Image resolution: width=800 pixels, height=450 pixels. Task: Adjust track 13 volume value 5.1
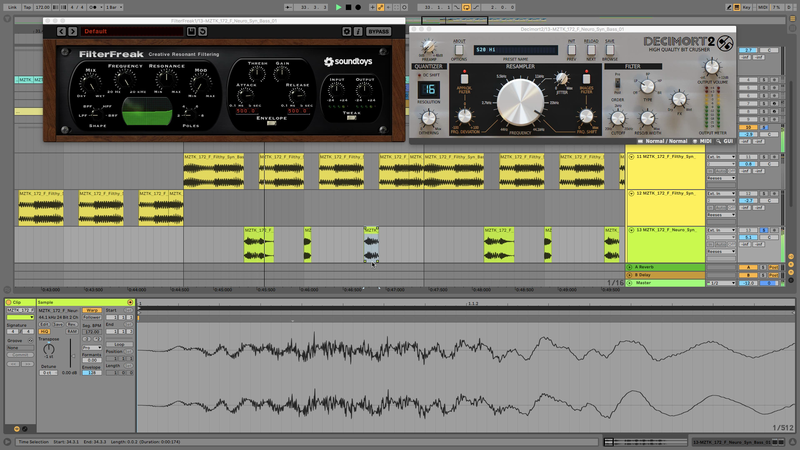(x=748, y=237)
